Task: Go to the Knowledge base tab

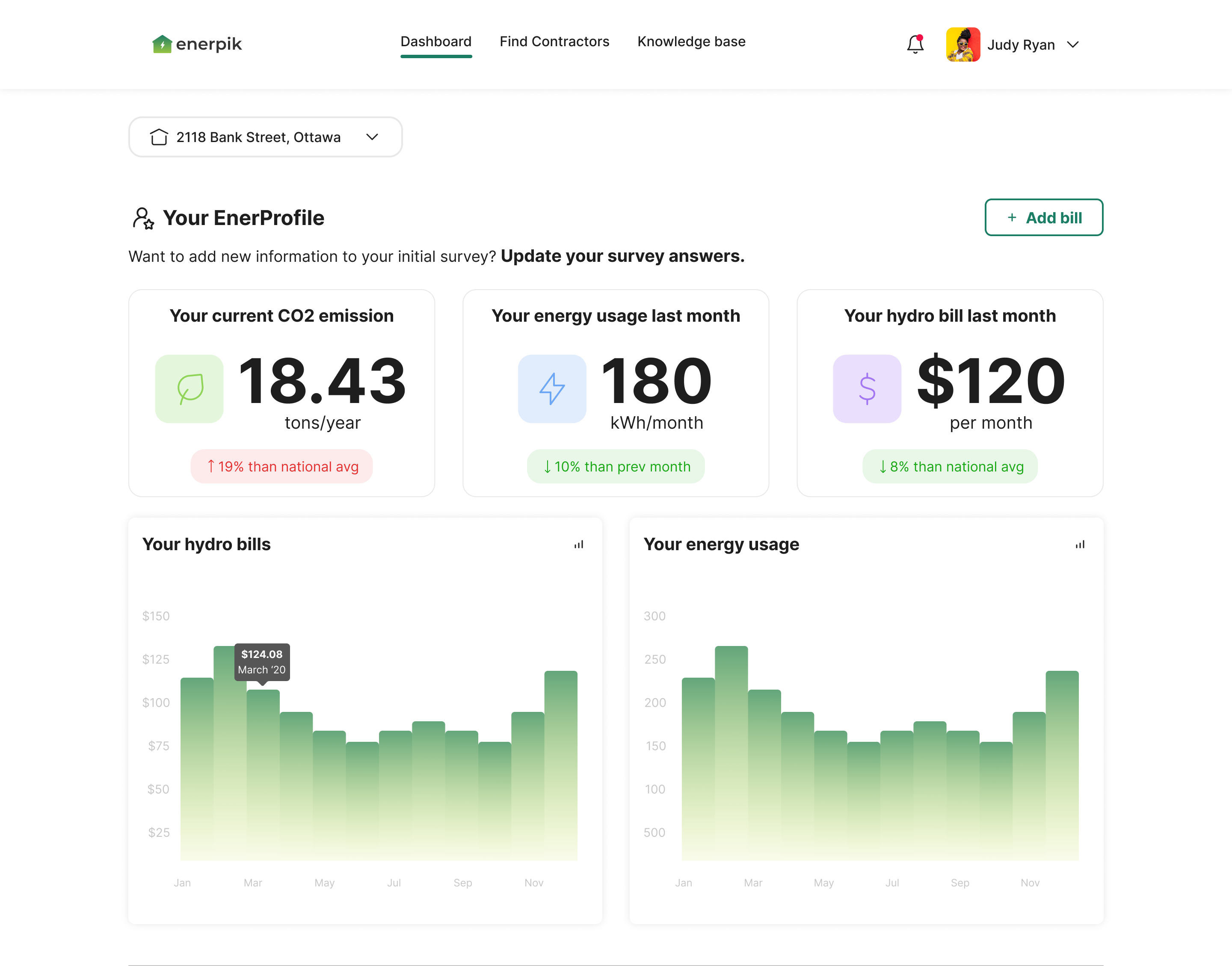Action: [691, 42]
